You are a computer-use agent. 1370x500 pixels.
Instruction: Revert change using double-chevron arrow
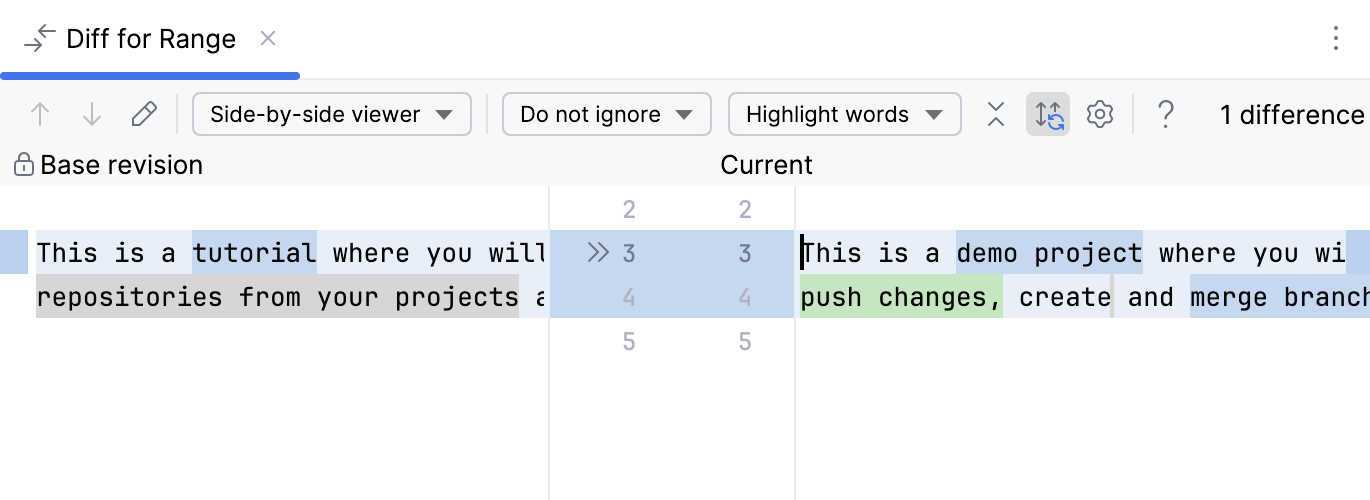tap(598, 253)
